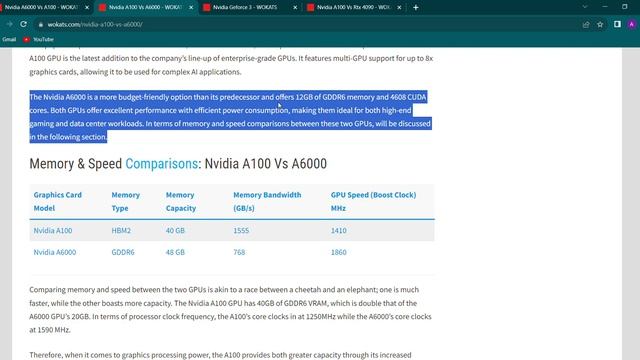The height and width of the screenshot is (360, 640).
Task: Click the Nvidia A100 table cell
Action: [53, 230]
